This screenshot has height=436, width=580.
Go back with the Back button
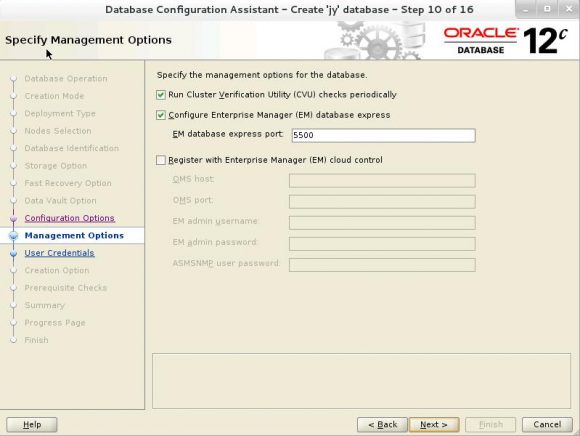(x=382, y=425)
